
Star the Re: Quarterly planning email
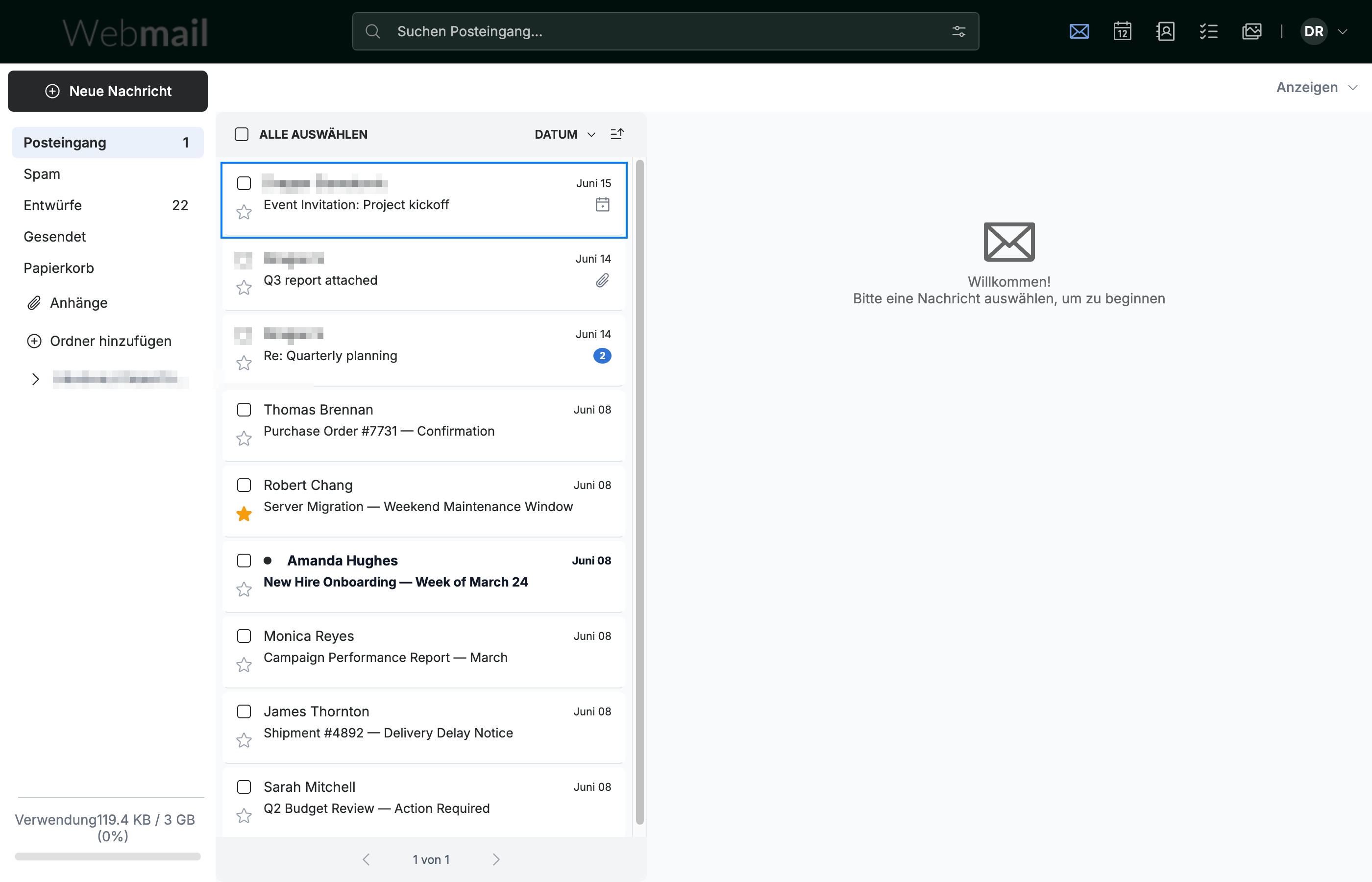coord(244,363)
